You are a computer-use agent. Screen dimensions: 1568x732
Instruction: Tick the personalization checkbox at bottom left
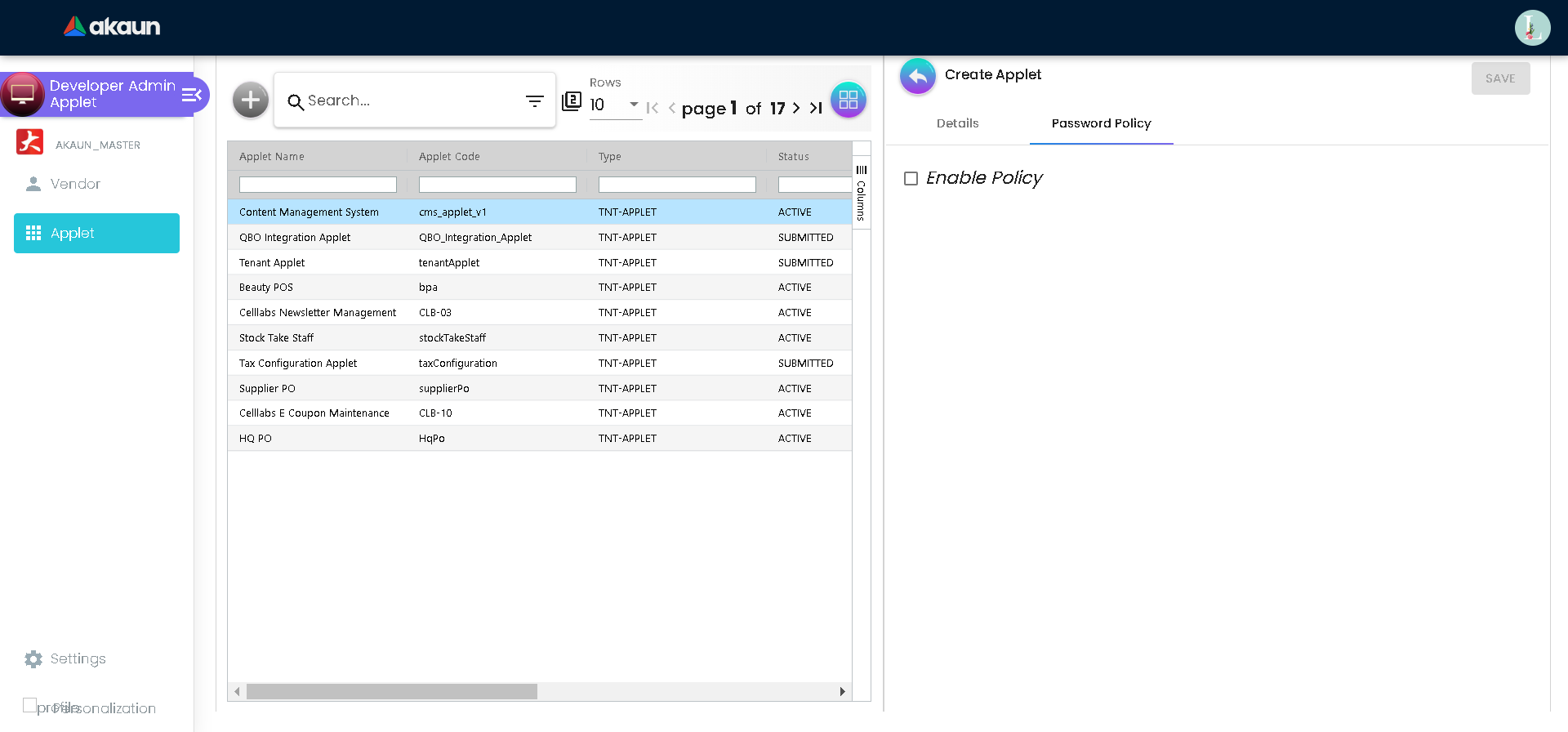tap(30, 705)
